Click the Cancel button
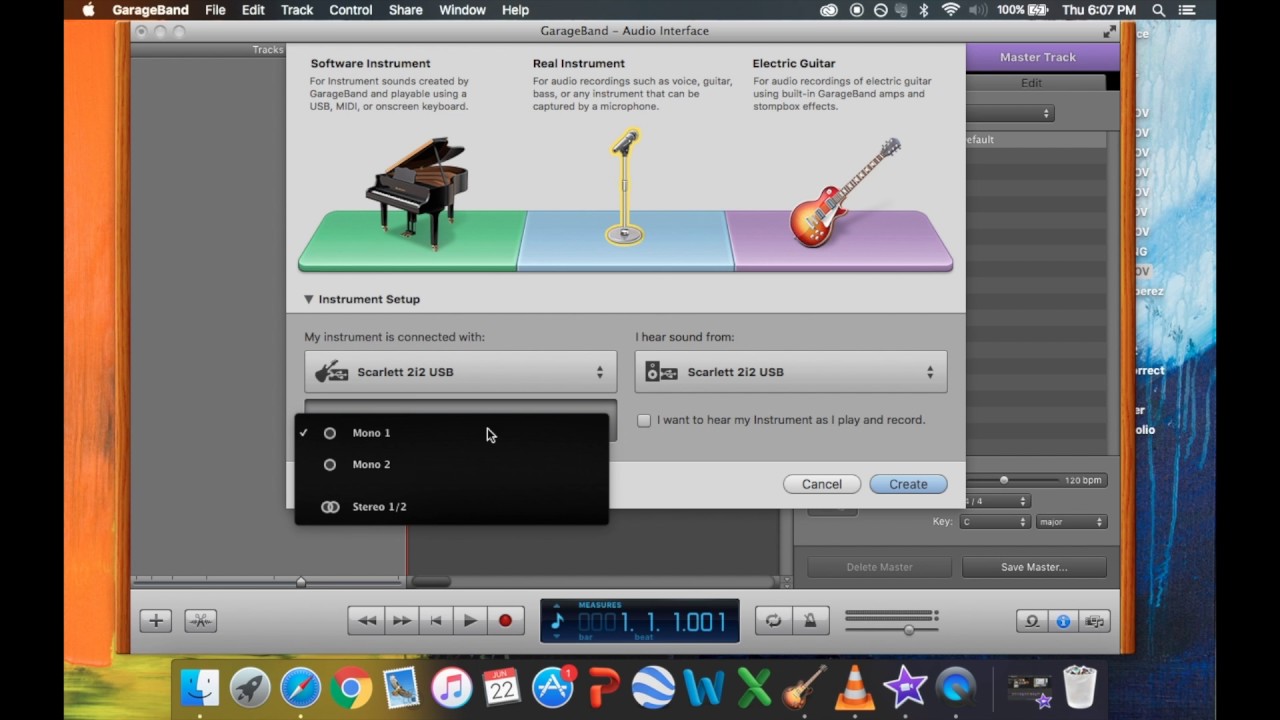Viewport: 1280px width, 720px height. (822, 484)
